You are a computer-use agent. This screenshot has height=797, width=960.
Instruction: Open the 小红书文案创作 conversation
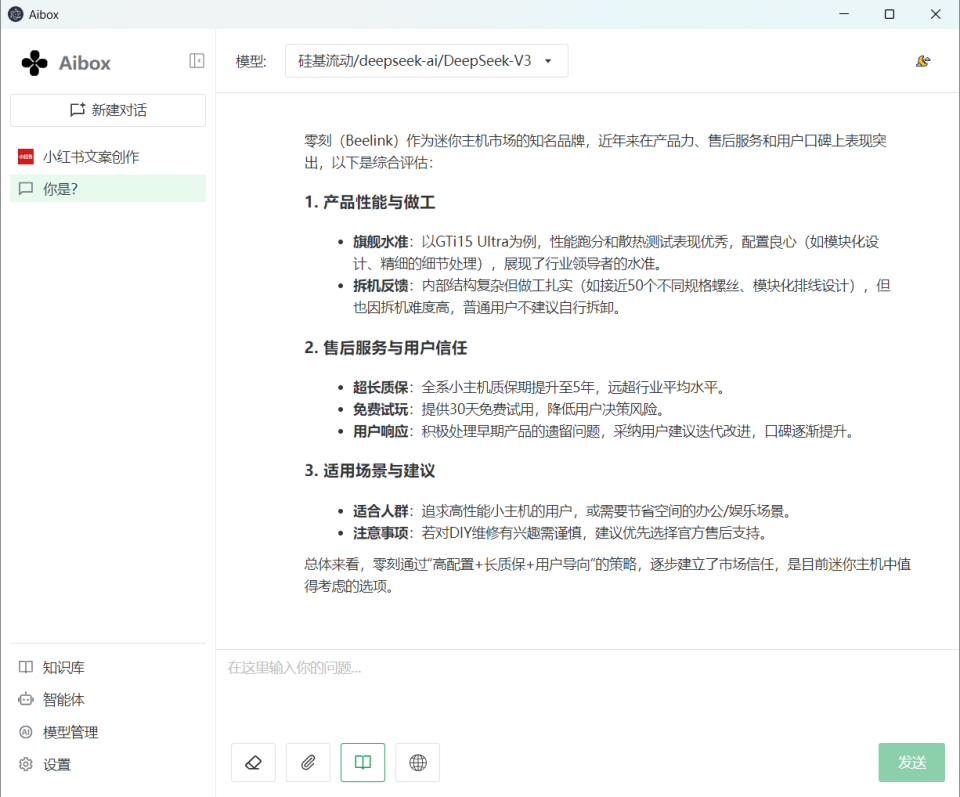pos(108,157)
